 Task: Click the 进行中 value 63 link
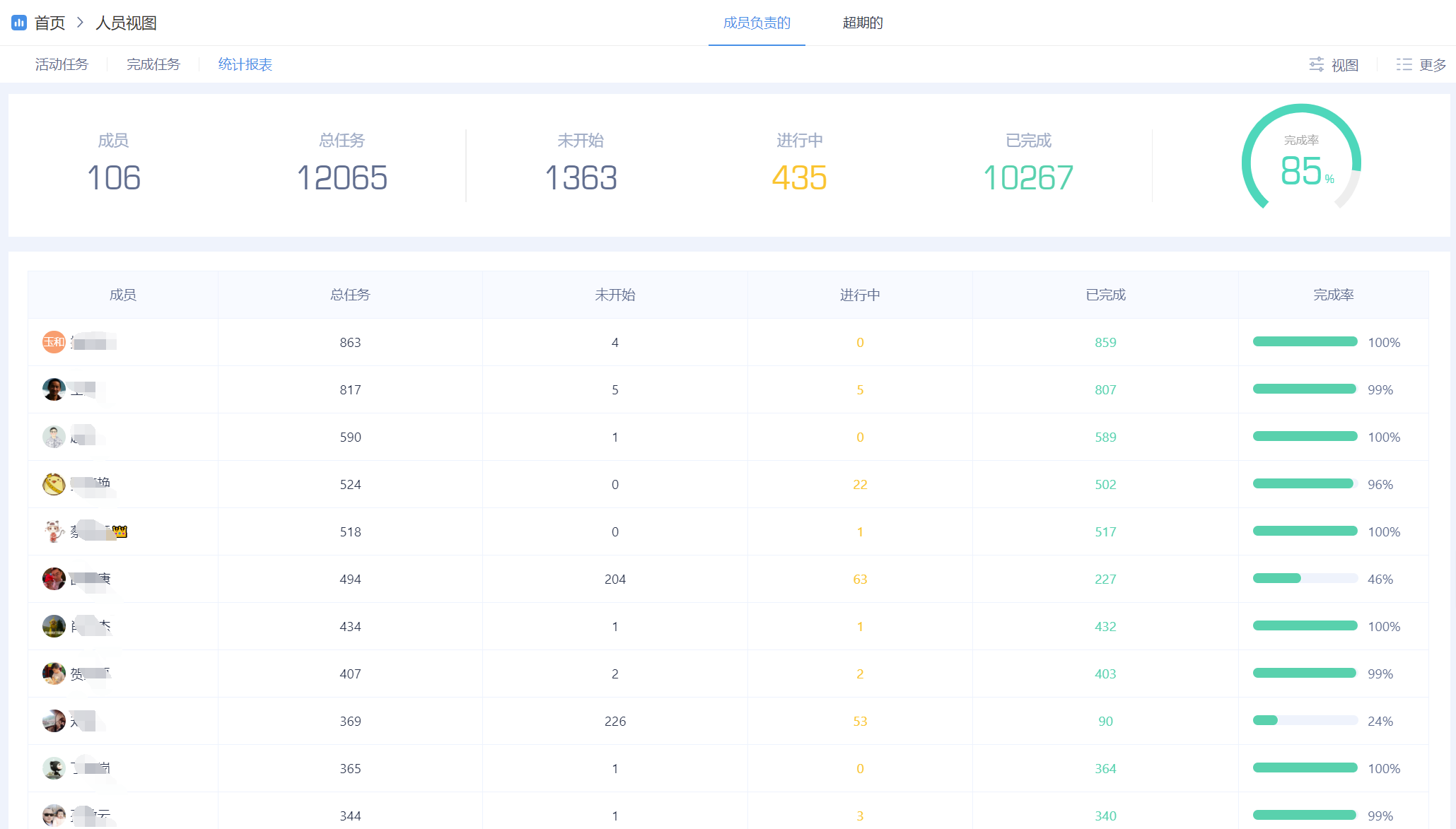[860, 579]
